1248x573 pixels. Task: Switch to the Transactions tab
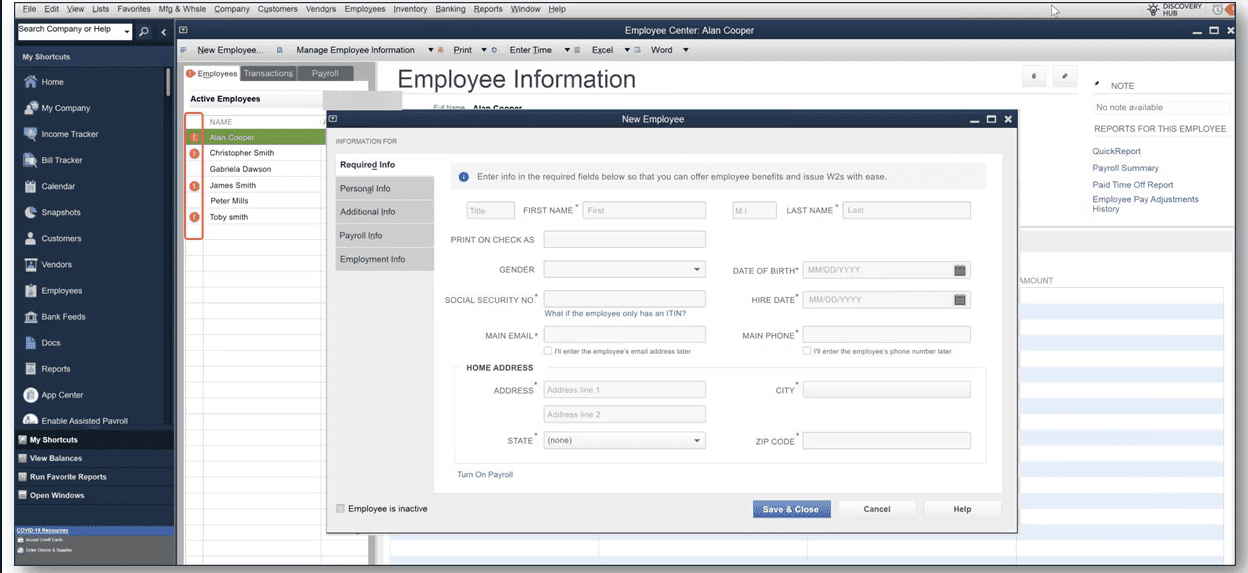point(268,73)
